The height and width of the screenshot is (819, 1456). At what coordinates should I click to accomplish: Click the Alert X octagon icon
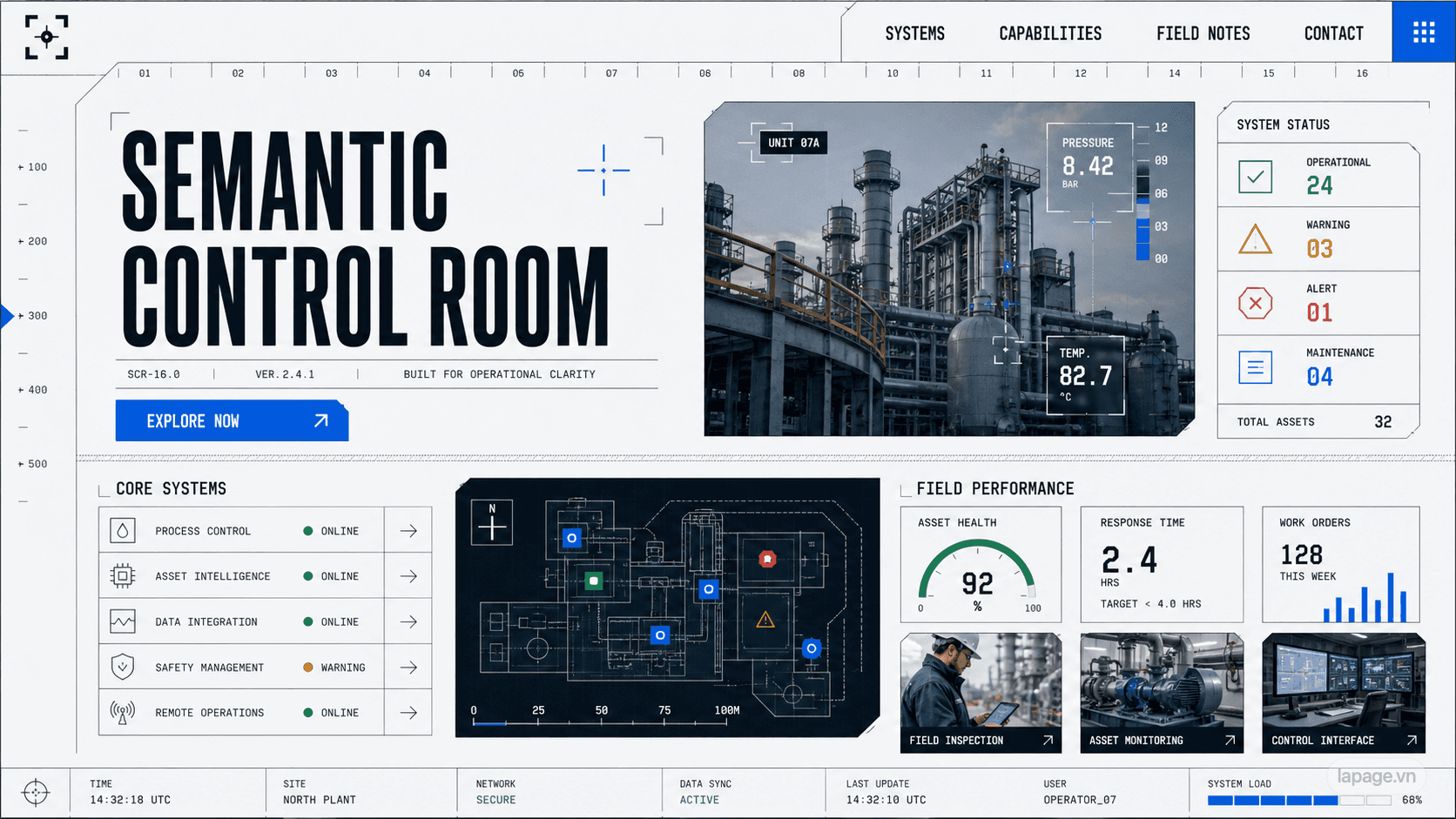click(1255, 303)
